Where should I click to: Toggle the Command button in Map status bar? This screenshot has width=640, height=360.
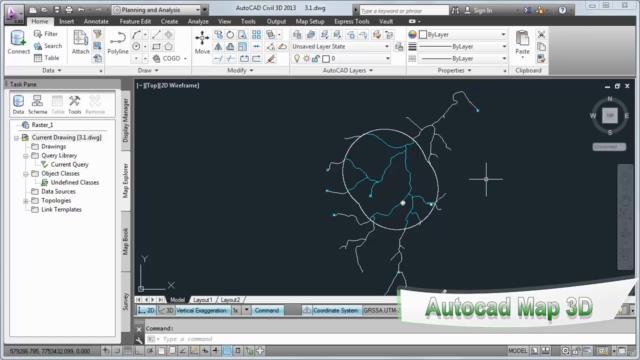coord(267,311)
